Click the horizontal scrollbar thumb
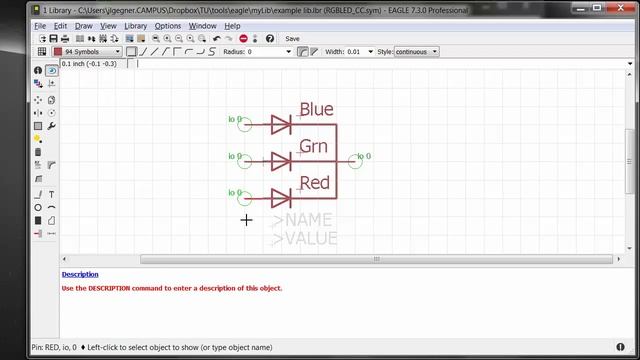Viewport: 640px width, 360px height. [x=376, y=259]
